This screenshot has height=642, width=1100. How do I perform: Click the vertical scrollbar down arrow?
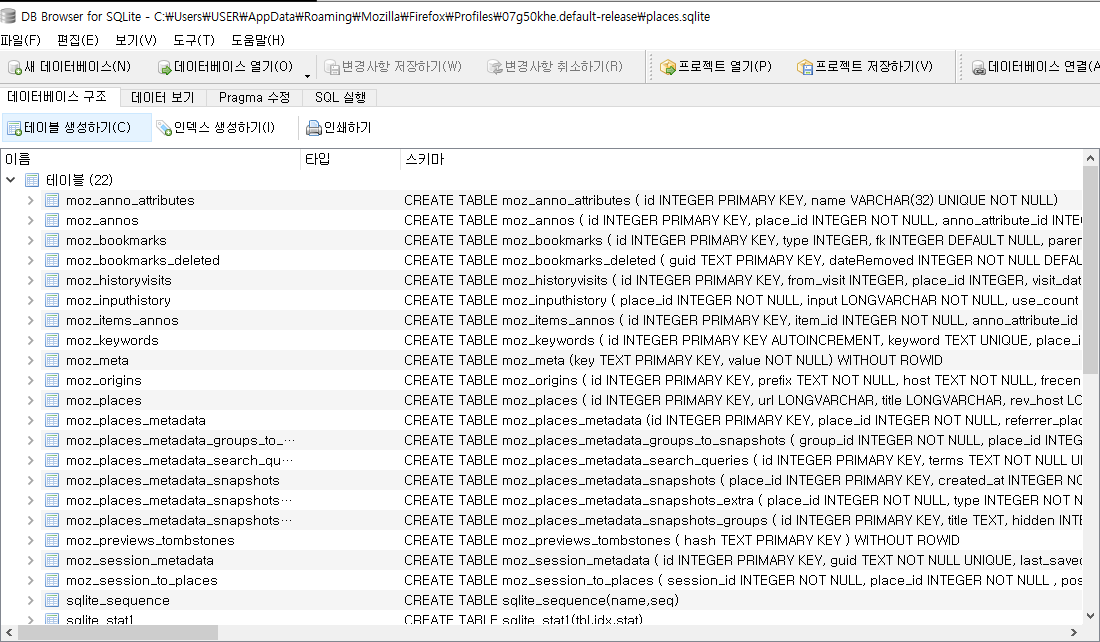[x=1091, y=617]
